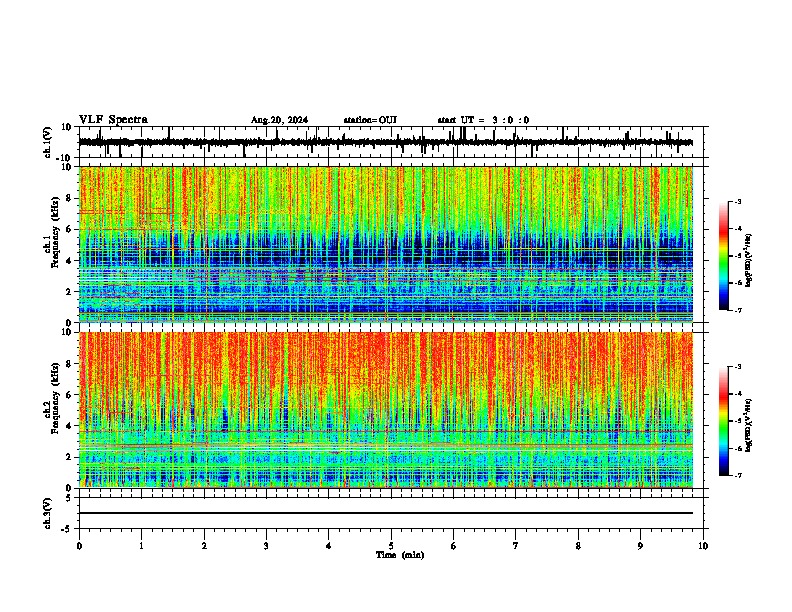
Task: Click the "-7" label below the ch.2 color bar
Action: [x=737, y=475]
